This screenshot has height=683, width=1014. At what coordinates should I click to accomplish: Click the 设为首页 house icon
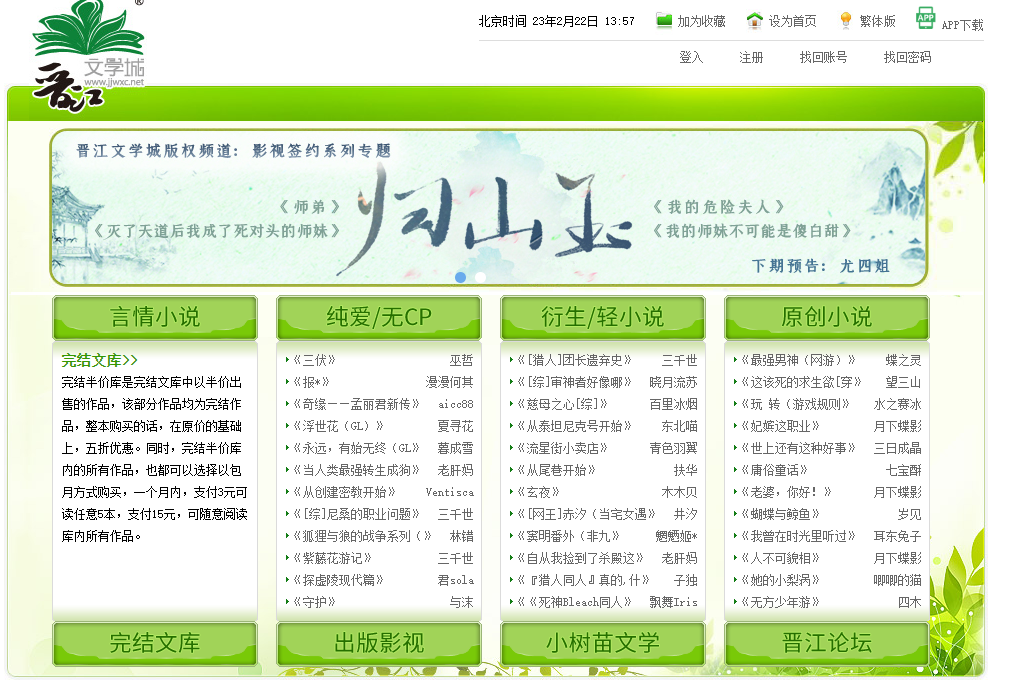[754, 21]
